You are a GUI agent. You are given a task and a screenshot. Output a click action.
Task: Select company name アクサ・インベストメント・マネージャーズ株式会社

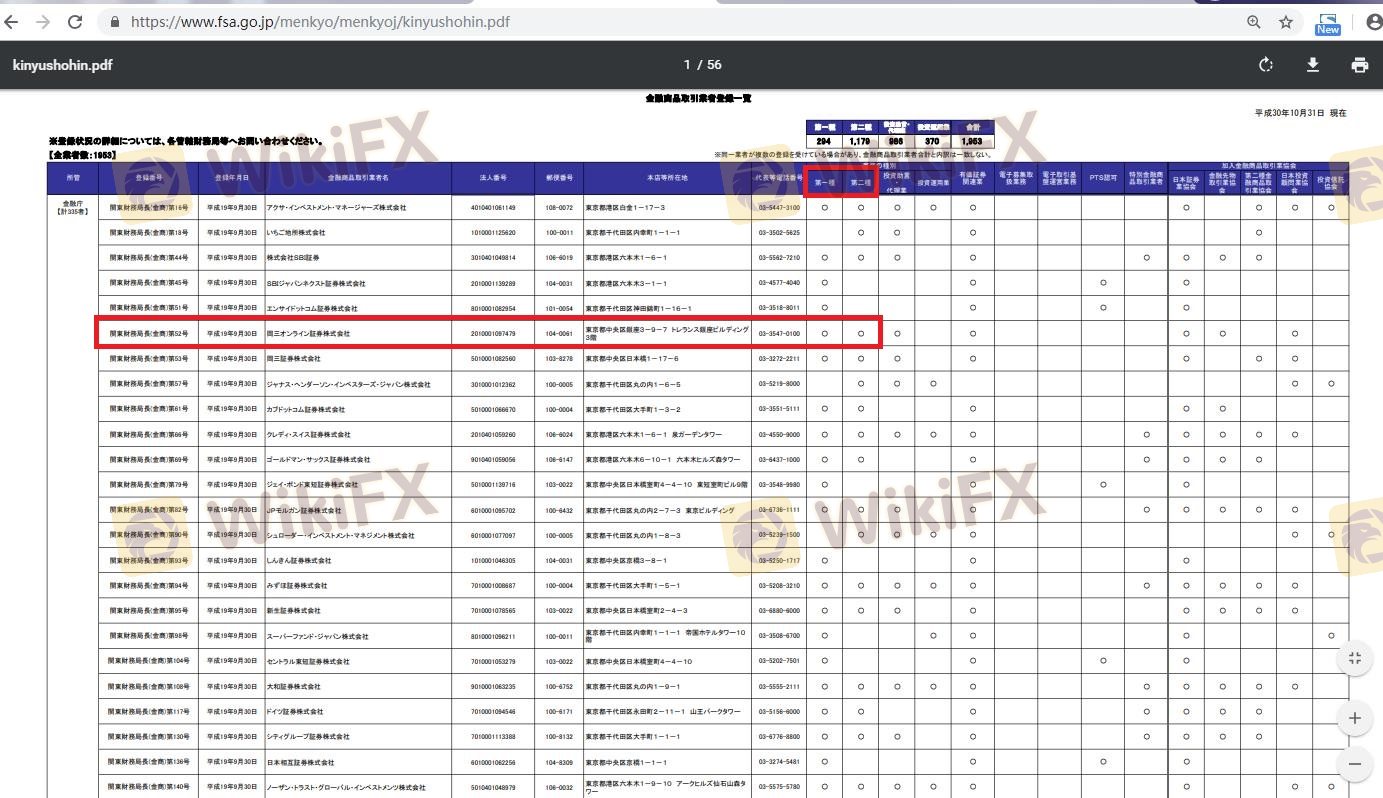pyautogui.click(x=336, y=208)
